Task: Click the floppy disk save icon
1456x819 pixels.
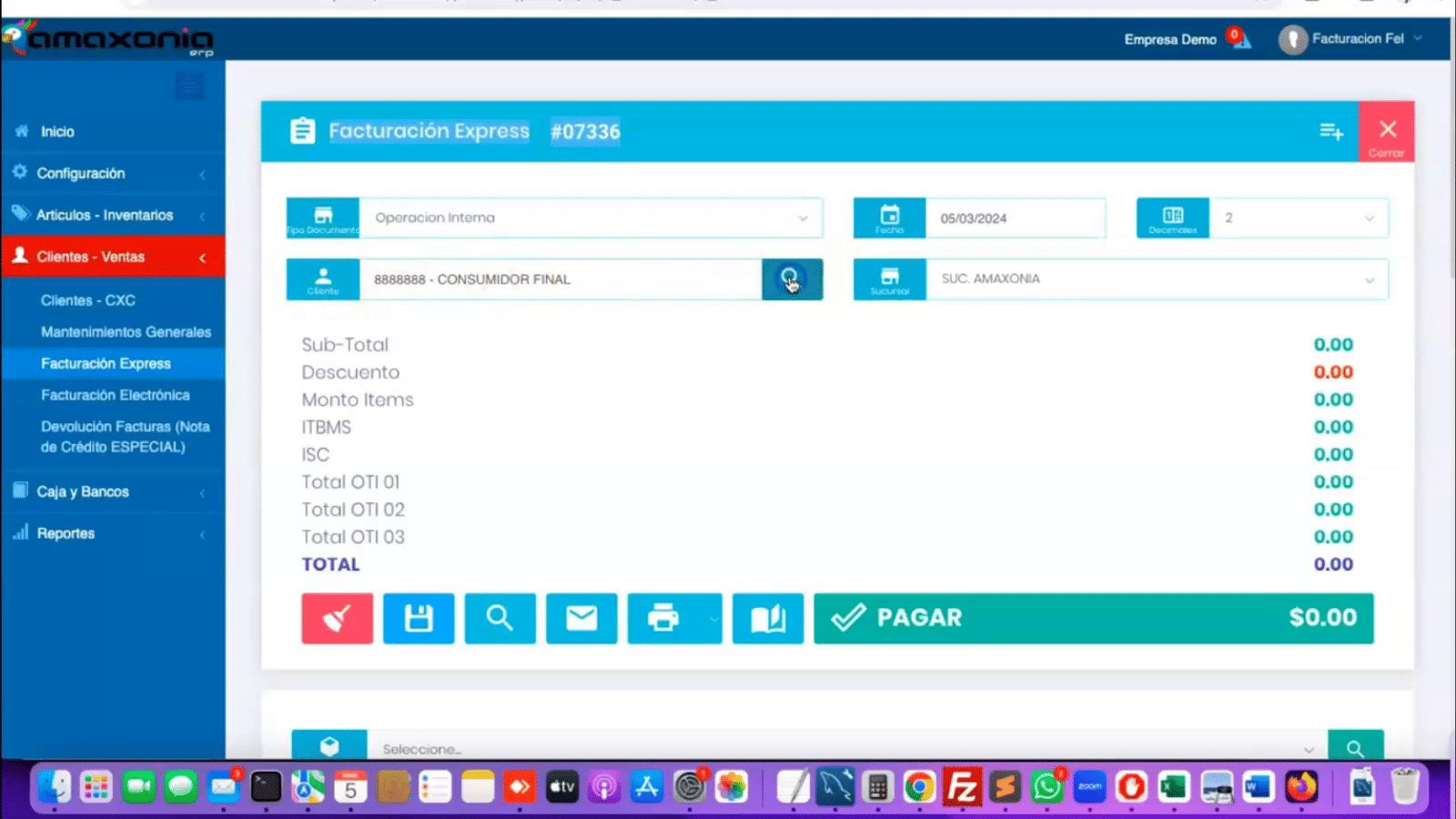Action: coord(419,619)
